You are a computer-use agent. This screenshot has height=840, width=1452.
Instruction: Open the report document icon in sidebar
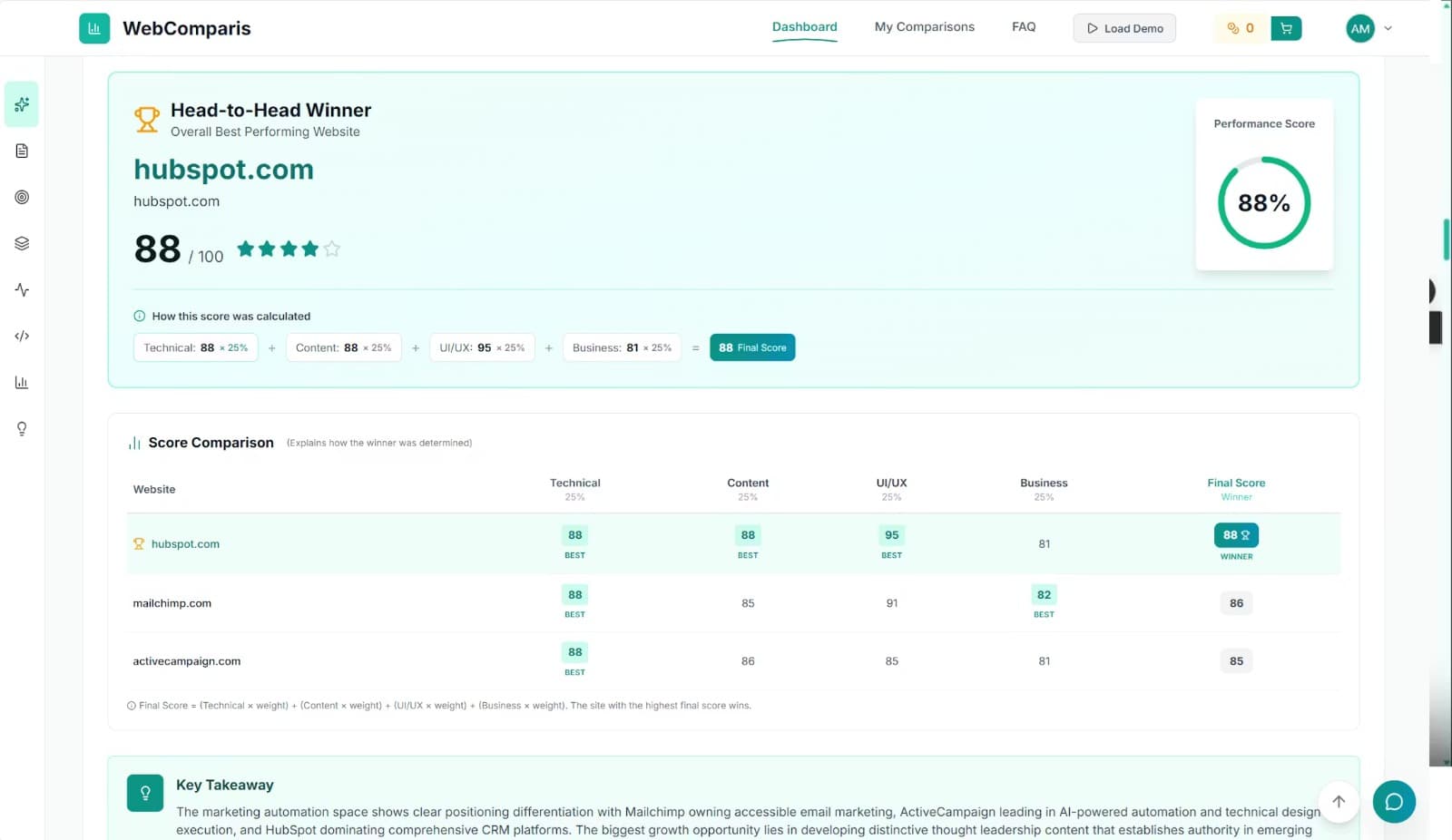(21, 151)
